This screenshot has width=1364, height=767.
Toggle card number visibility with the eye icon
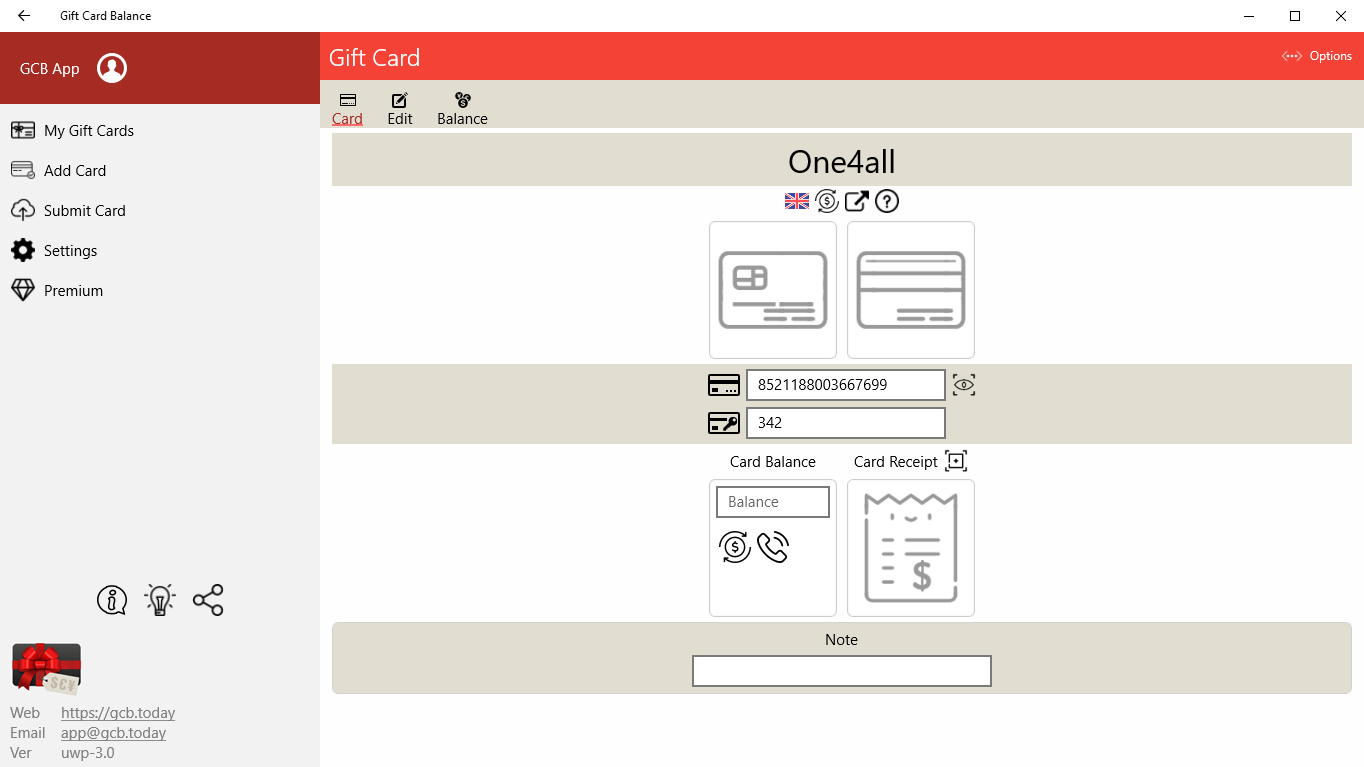pyautogui.click(x=964, y=384)
